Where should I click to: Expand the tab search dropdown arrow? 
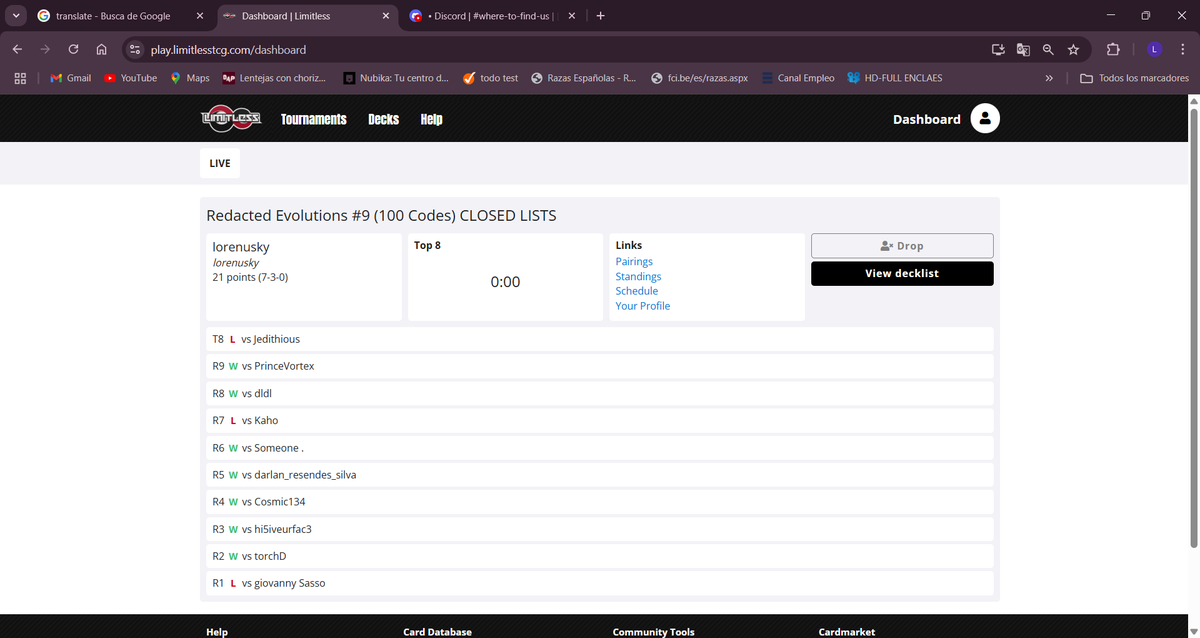click(15, 15)
